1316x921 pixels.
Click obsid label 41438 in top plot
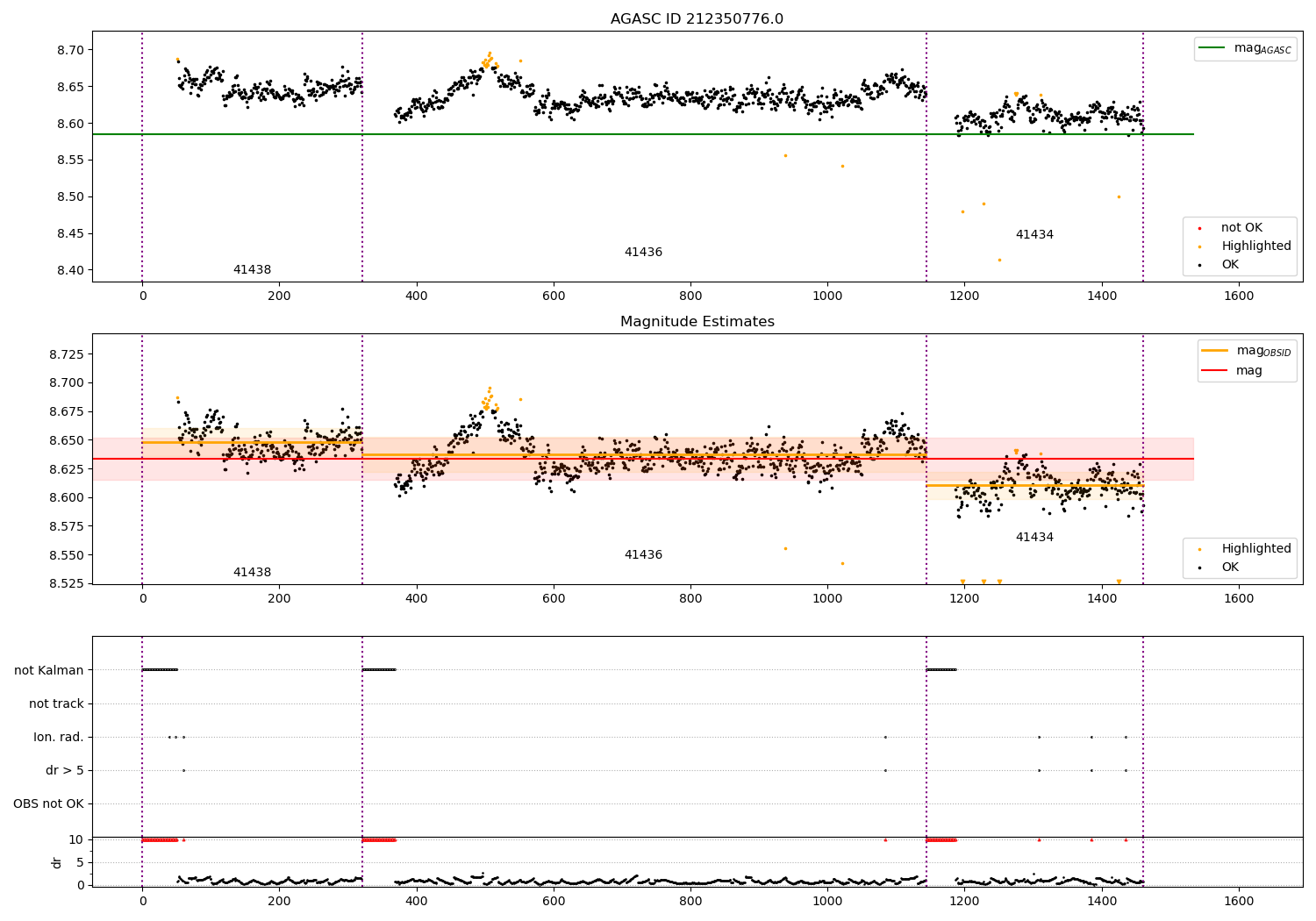[252, 270]
